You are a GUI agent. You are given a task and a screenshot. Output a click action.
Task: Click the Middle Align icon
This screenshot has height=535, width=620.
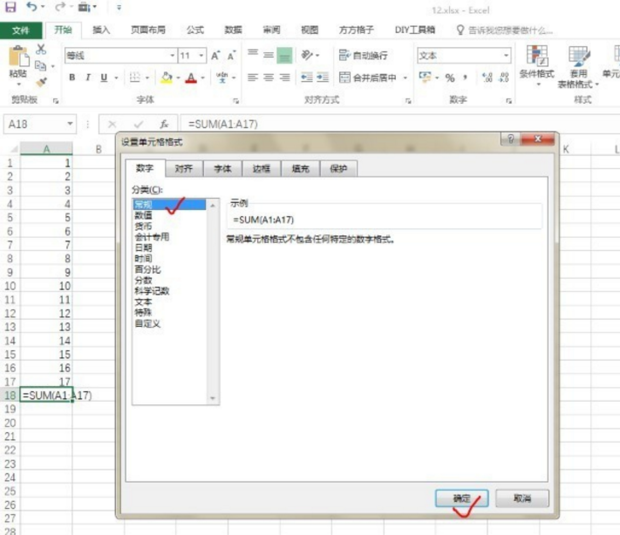tap(268, 55)
